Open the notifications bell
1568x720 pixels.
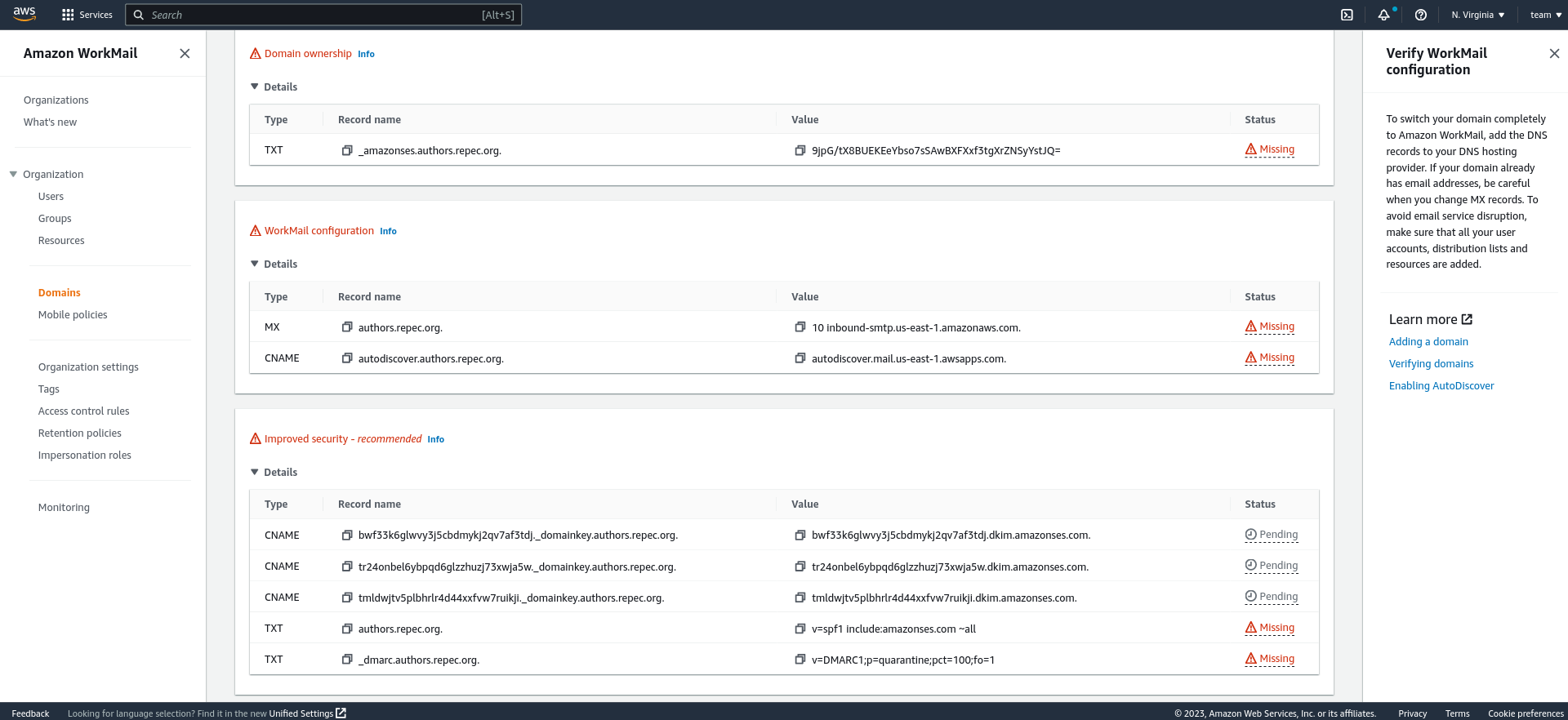click(x=1383, y=15)
